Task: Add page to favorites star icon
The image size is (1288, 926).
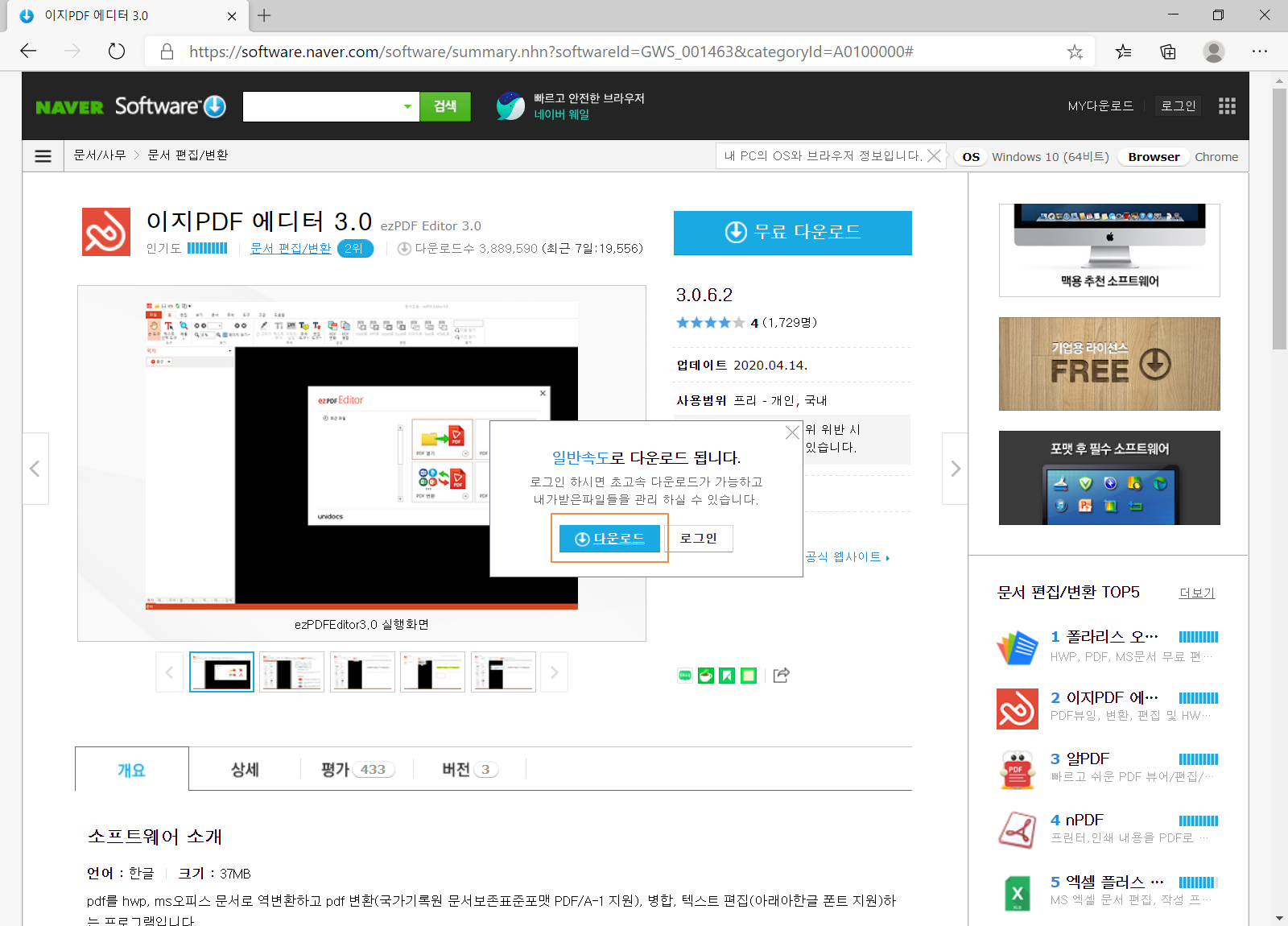Action: pos(1075,52)
